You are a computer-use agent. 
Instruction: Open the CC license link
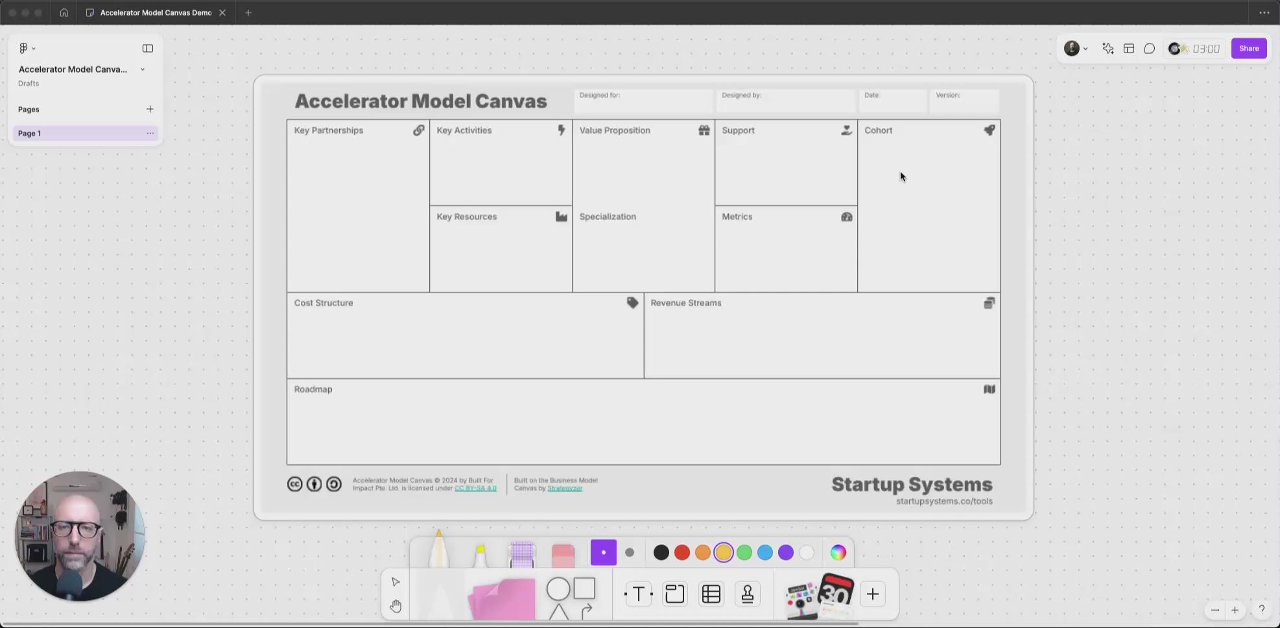475,488
